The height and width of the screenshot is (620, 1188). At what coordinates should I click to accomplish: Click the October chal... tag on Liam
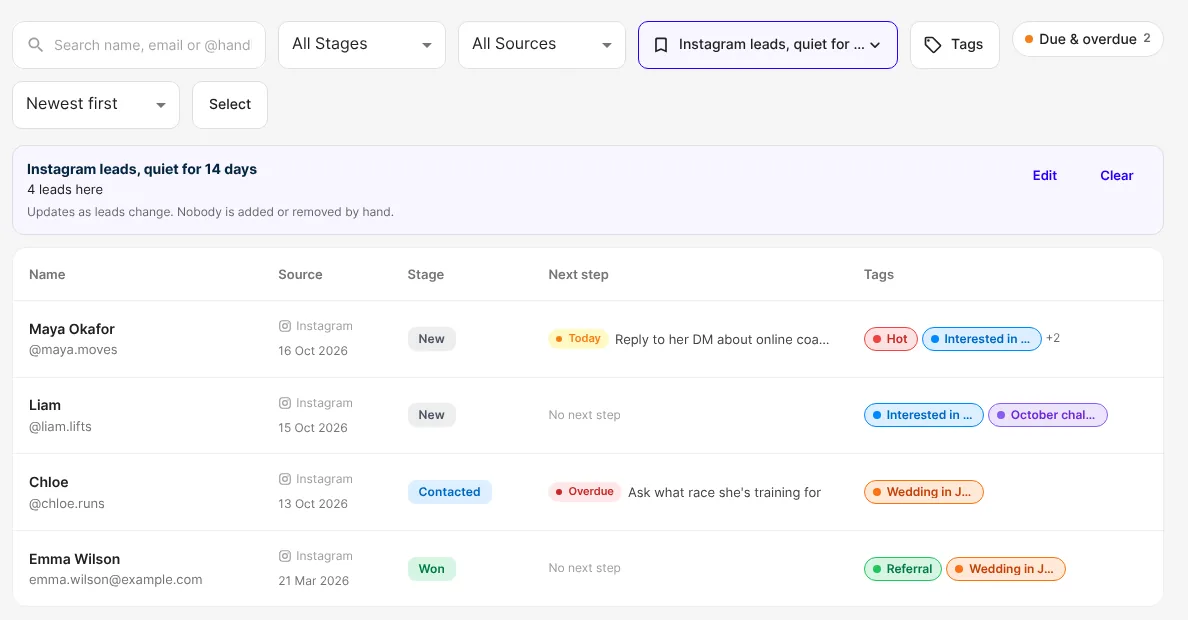point(1048,415)
